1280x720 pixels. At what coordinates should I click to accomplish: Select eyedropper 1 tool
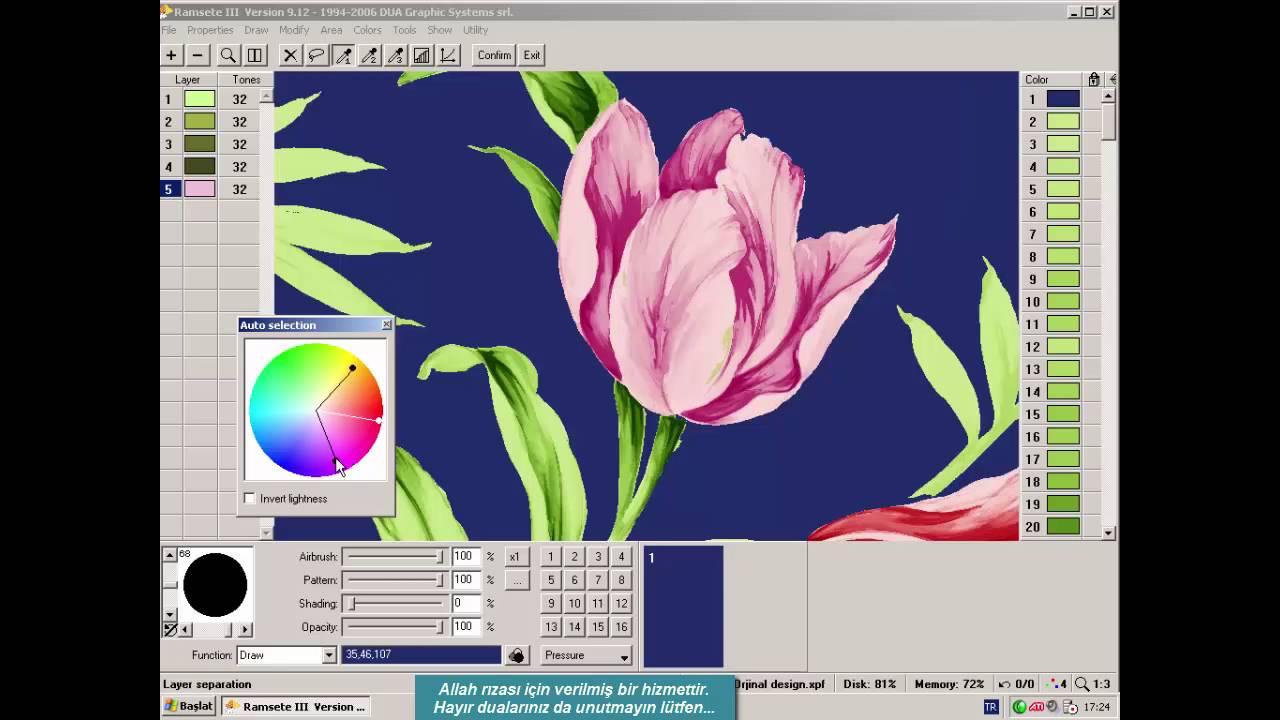click(x=343, y=56)
